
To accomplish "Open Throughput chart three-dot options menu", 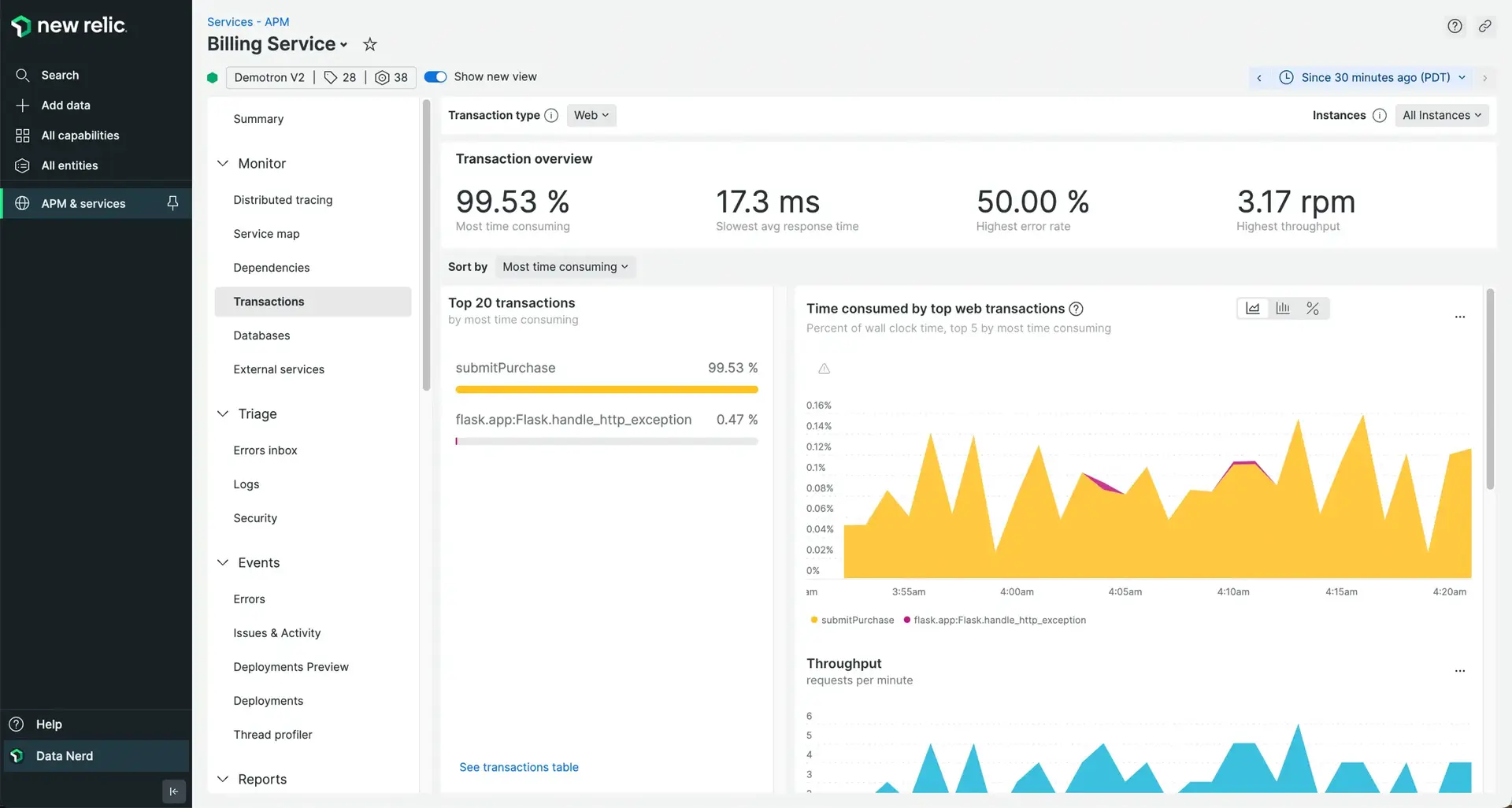I will (1459, 671).
